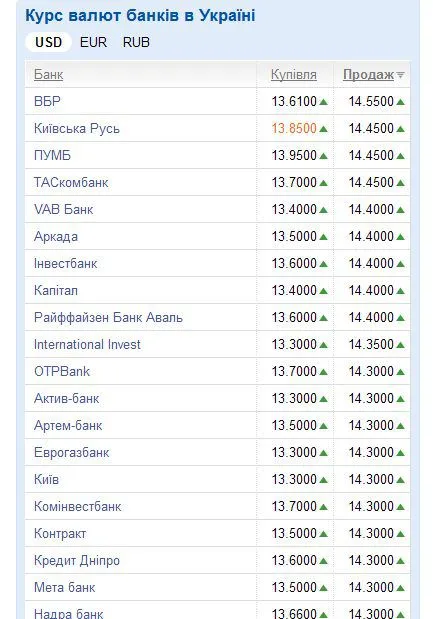The height and width of the screenshot is (619, 433).
Task: Open the Райффайзен Банк Аваль link
Action: click(108, 317)
